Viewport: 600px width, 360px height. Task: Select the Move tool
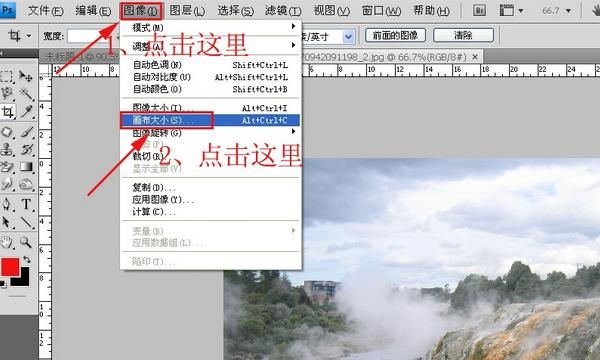click(x=26, y=76)
